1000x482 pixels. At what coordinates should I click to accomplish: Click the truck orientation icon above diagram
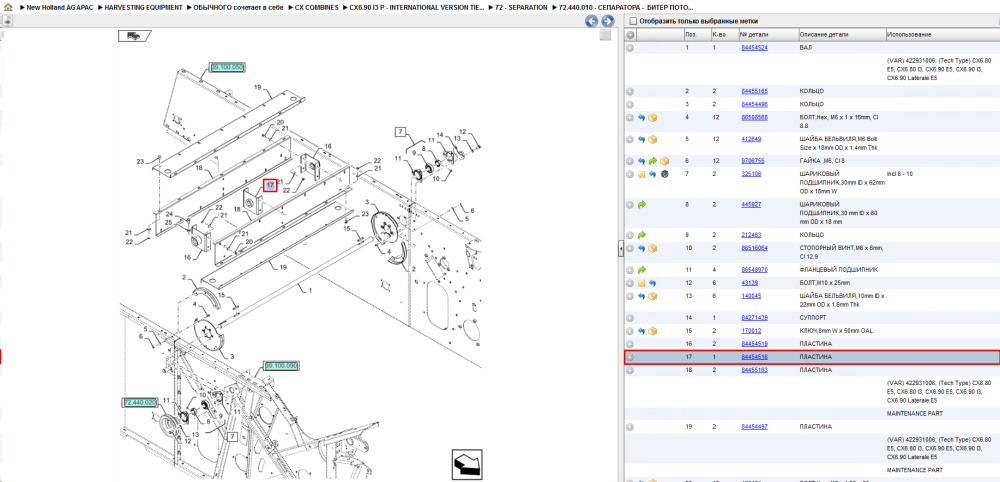coord(135,36)
